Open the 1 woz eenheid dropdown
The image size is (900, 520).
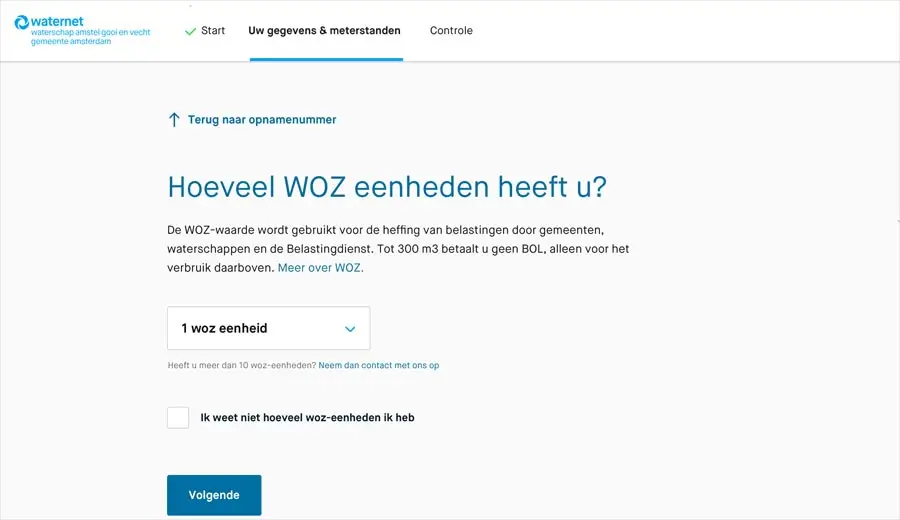[x=269, y=328]
